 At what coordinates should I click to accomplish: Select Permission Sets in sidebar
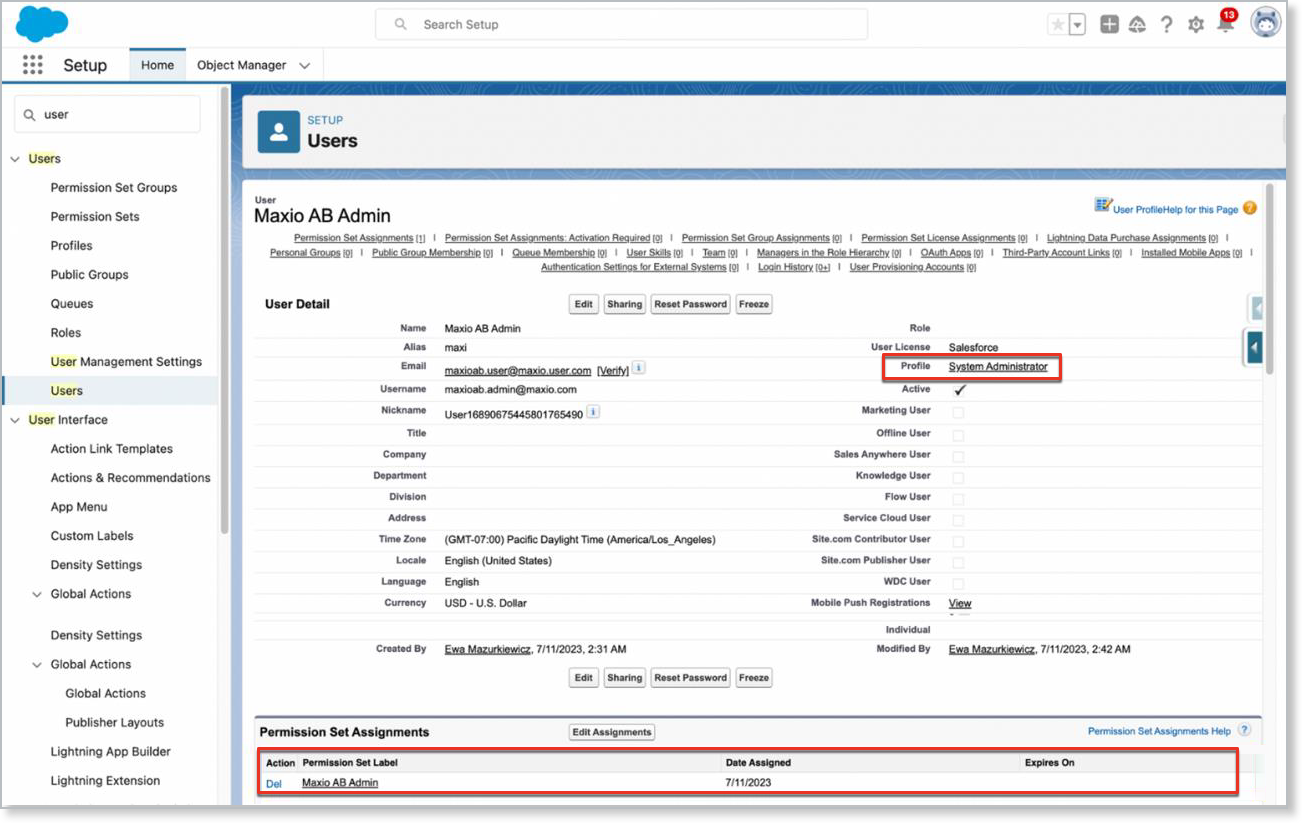pyautogui.click(x=95, y=217)
